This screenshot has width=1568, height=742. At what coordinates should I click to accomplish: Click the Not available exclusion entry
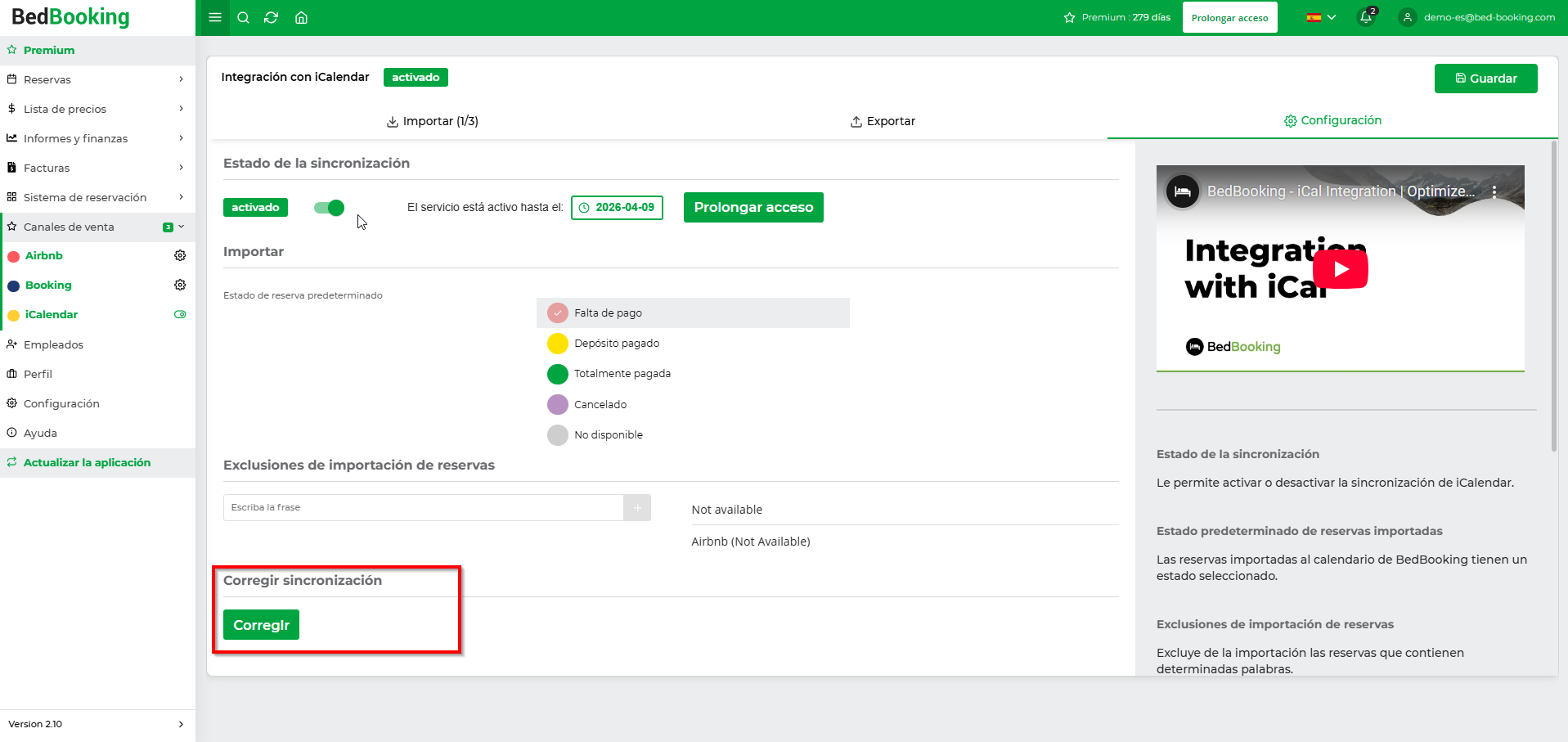click(x=726, y=510)
